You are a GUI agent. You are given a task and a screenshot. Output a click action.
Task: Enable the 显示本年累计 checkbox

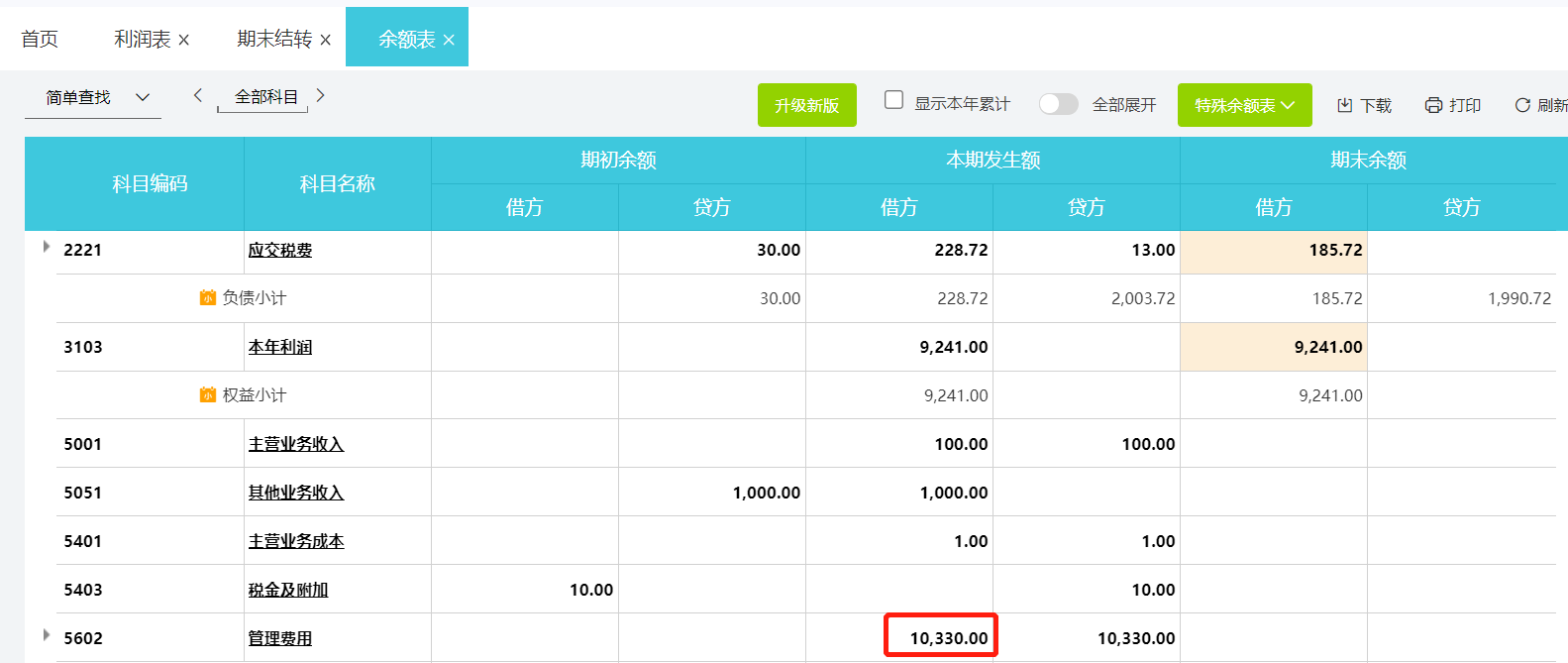(893, 100)
